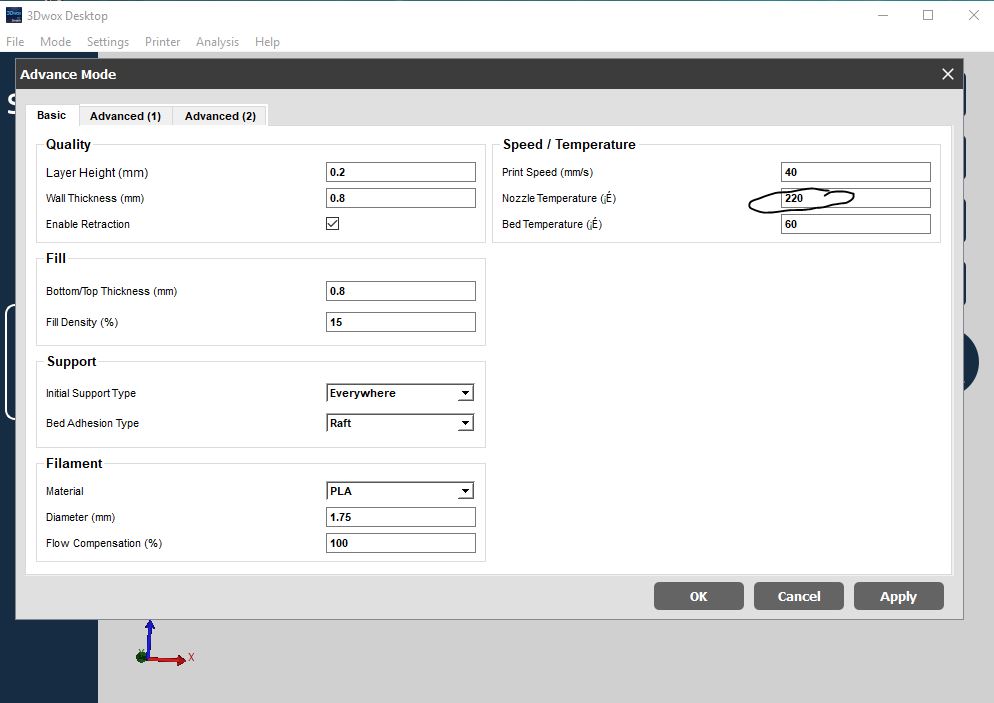Click the 'Nozzle Temperature' label
Image resolution: width=994 pixels, height=703 pixels.
[559, 198]
